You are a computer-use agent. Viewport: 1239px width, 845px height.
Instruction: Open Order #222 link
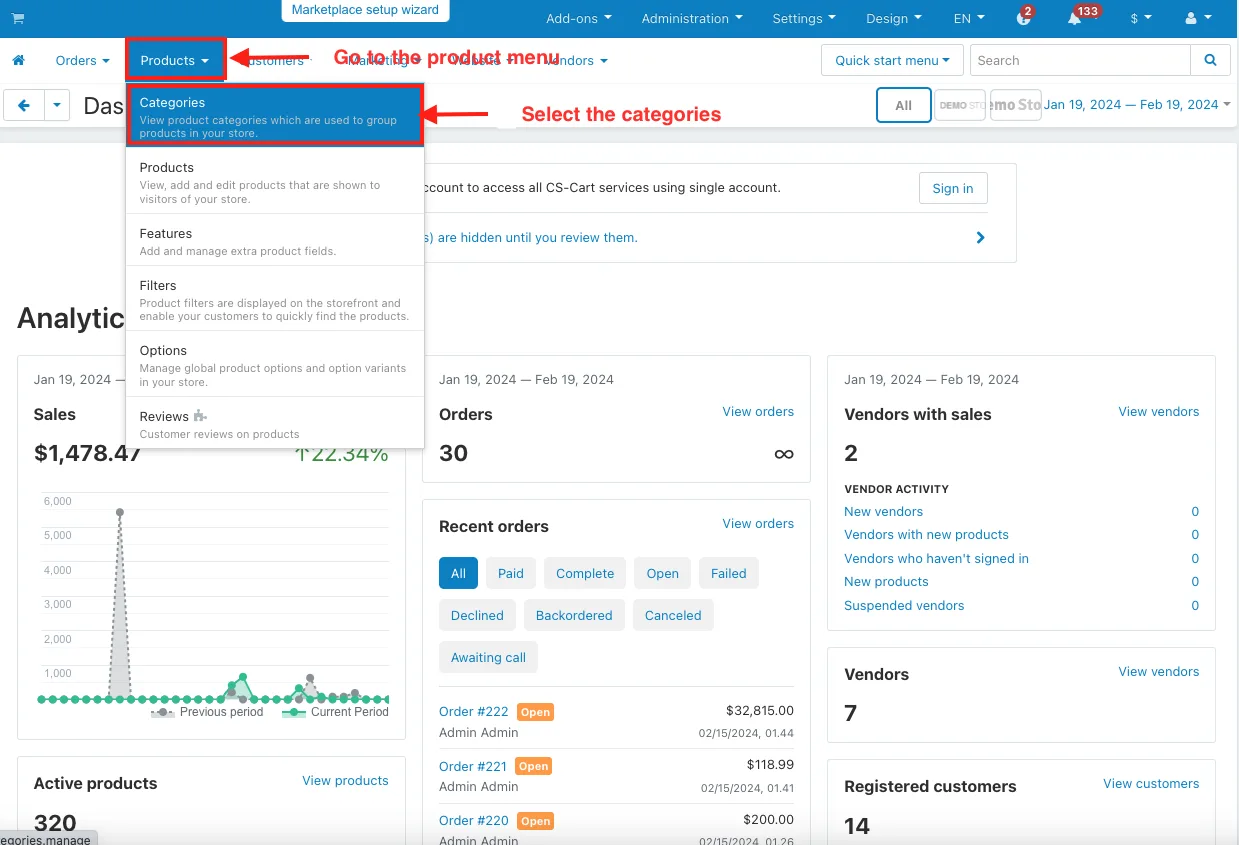click(473, 711)
